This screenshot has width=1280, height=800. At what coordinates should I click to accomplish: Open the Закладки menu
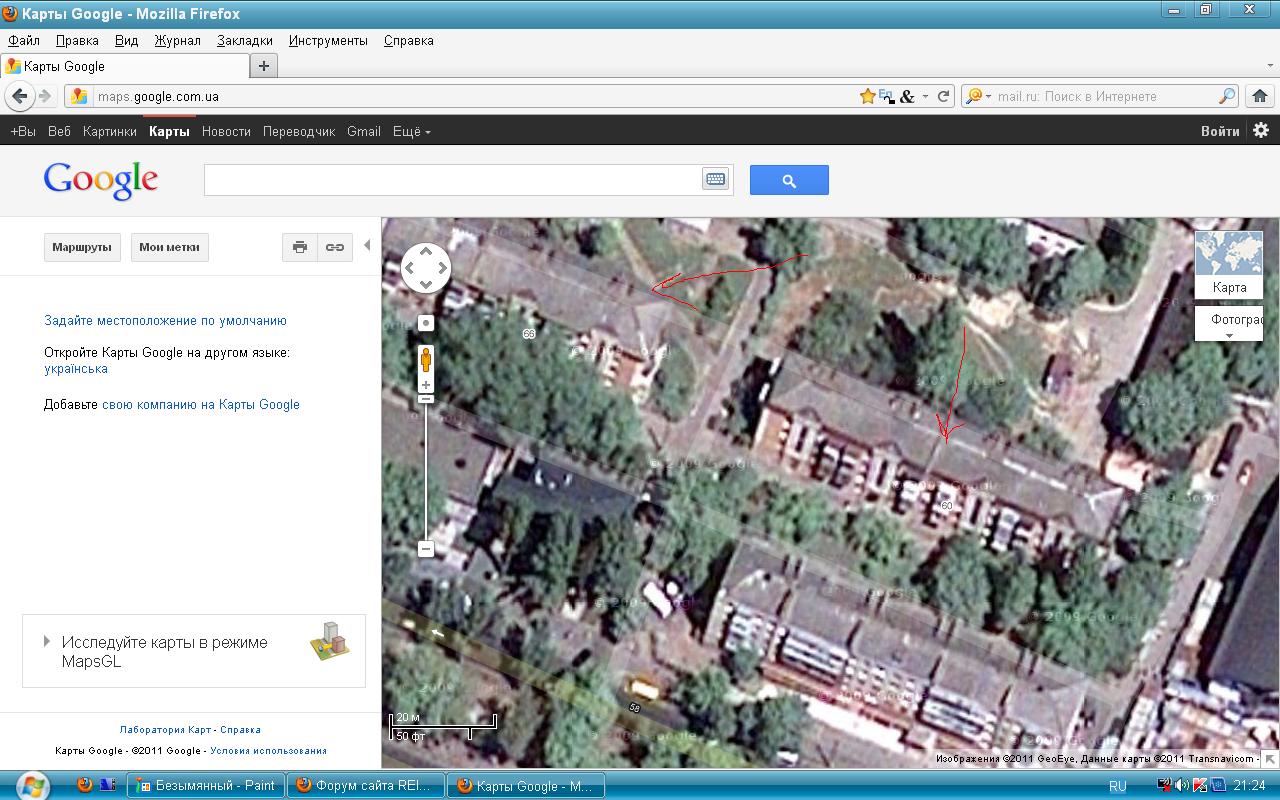pos(244,41)
